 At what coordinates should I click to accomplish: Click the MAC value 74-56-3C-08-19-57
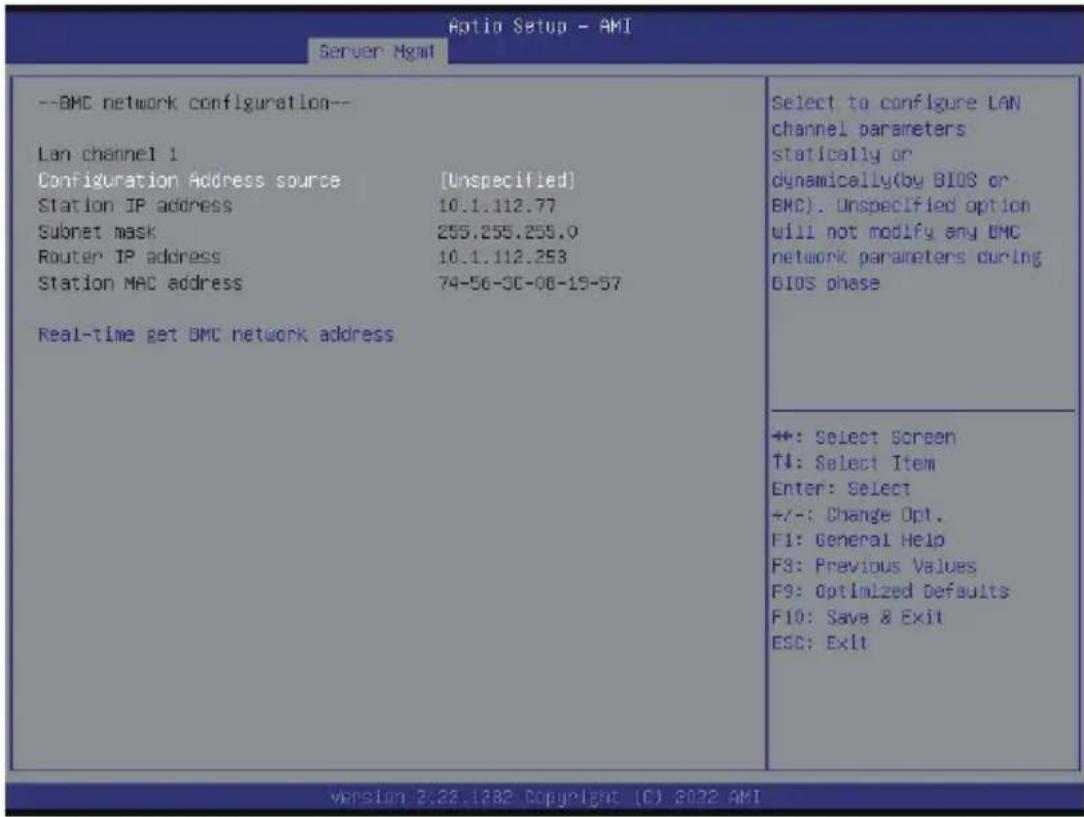coord(530,283)
